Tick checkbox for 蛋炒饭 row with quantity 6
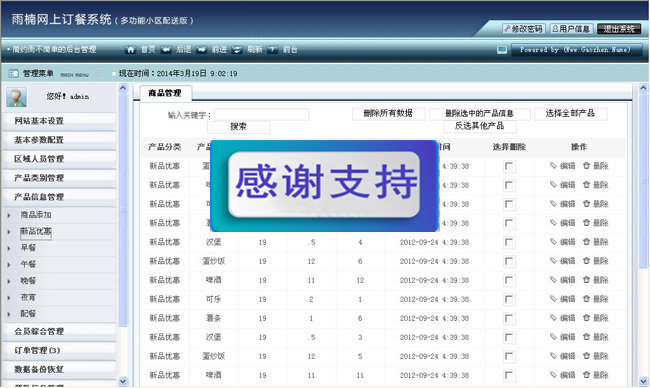The image size is (650, 388). click(509, 262)
